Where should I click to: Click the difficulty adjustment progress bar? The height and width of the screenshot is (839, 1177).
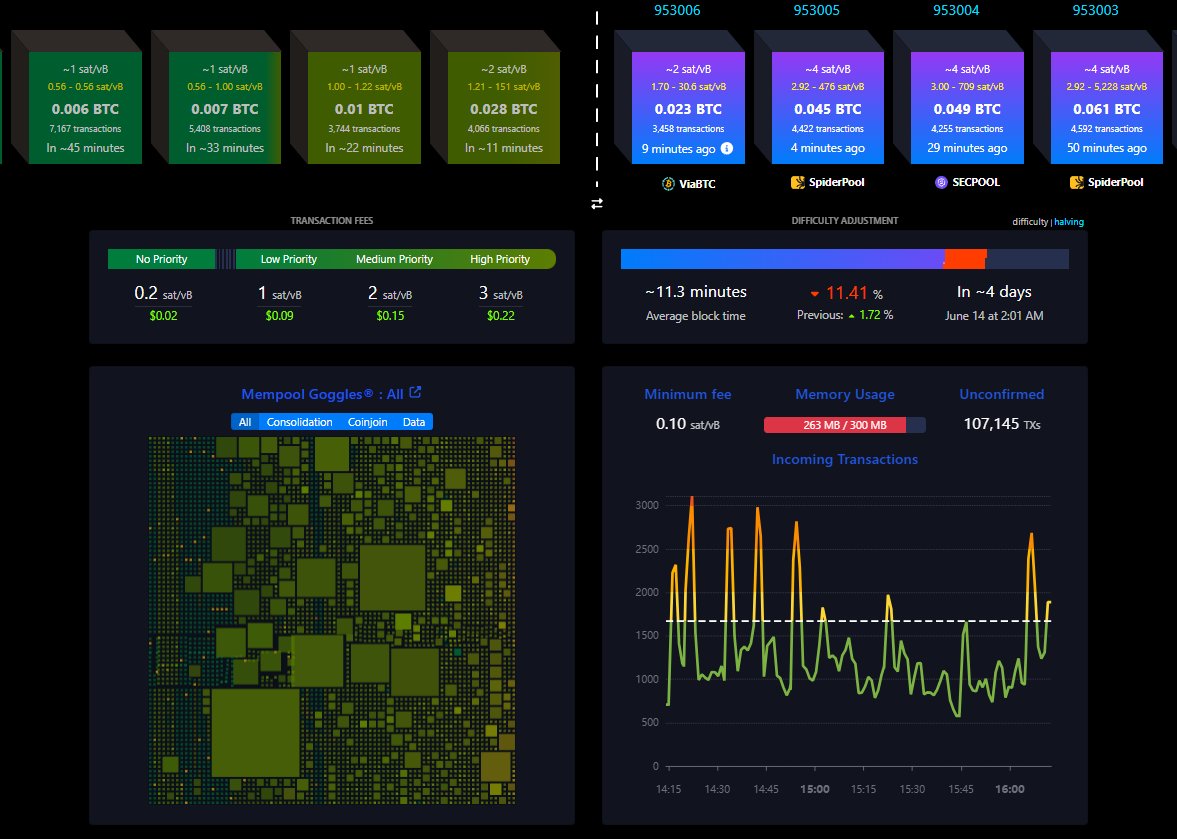844,259
